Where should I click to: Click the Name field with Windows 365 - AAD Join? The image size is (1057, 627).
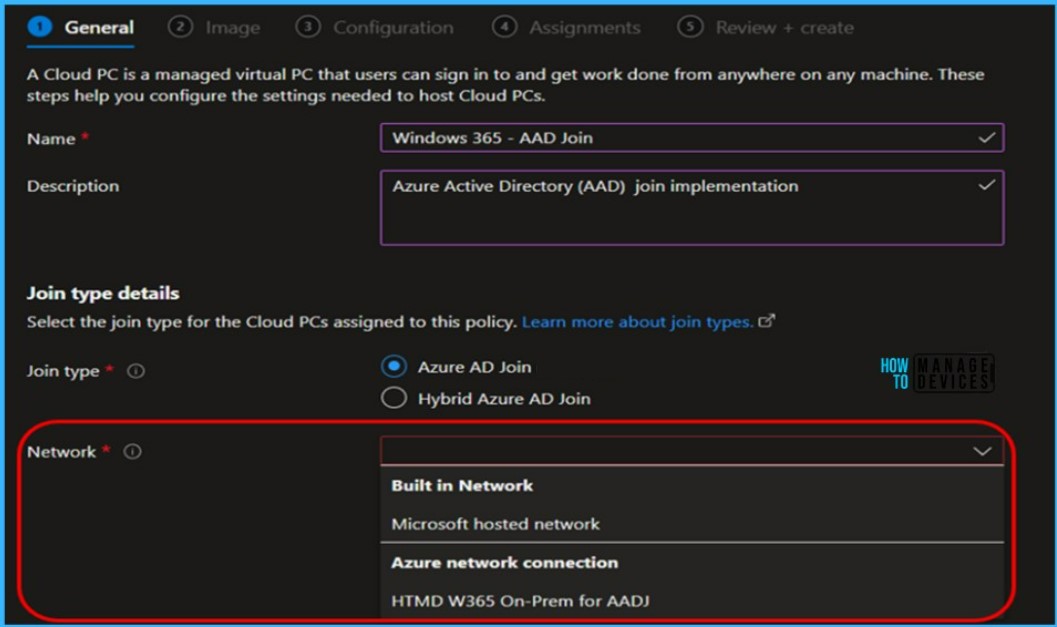click(692, 138)
